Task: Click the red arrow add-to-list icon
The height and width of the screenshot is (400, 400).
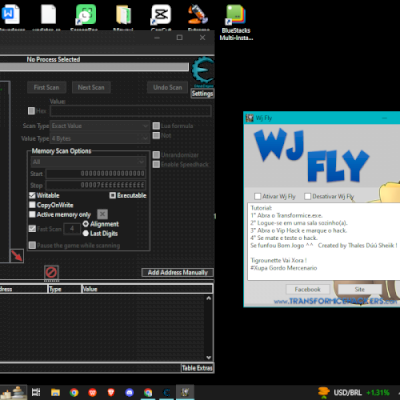Action: coord(17,256)
